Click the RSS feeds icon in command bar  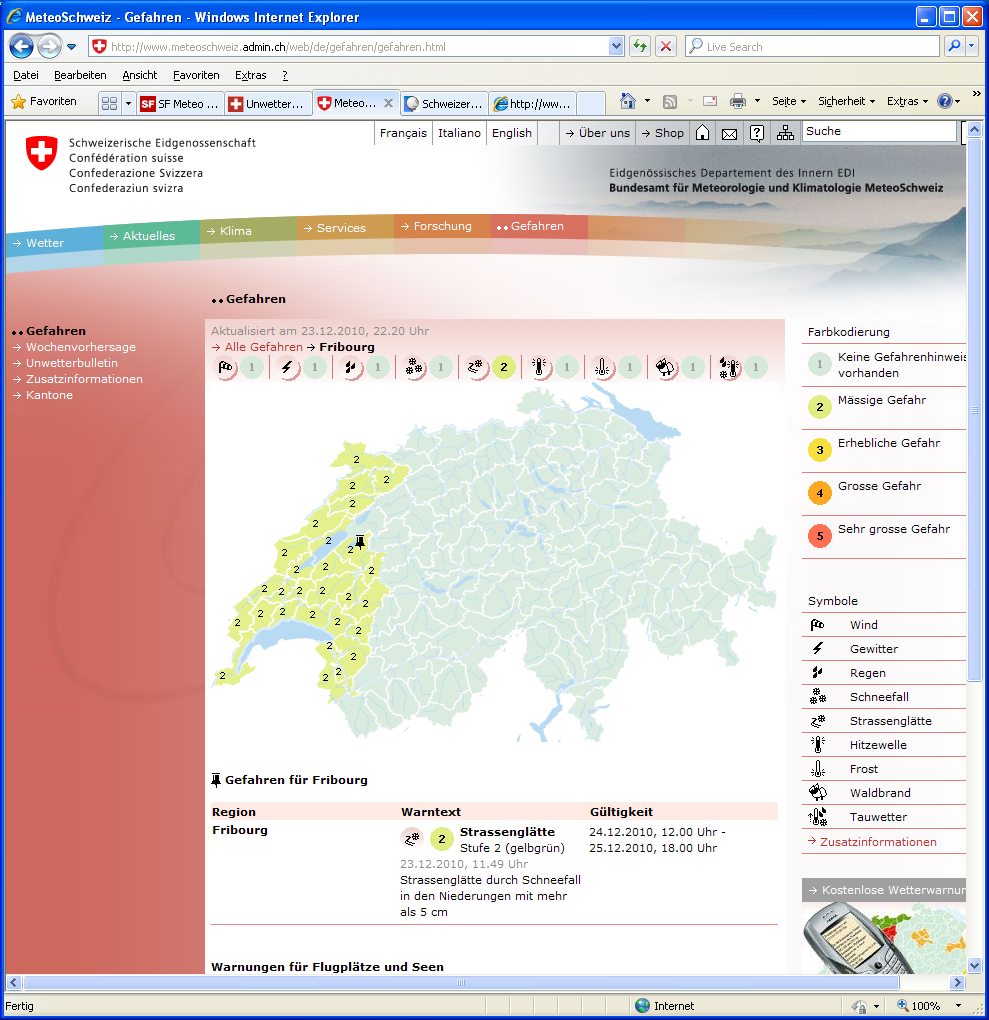point(670,101)
